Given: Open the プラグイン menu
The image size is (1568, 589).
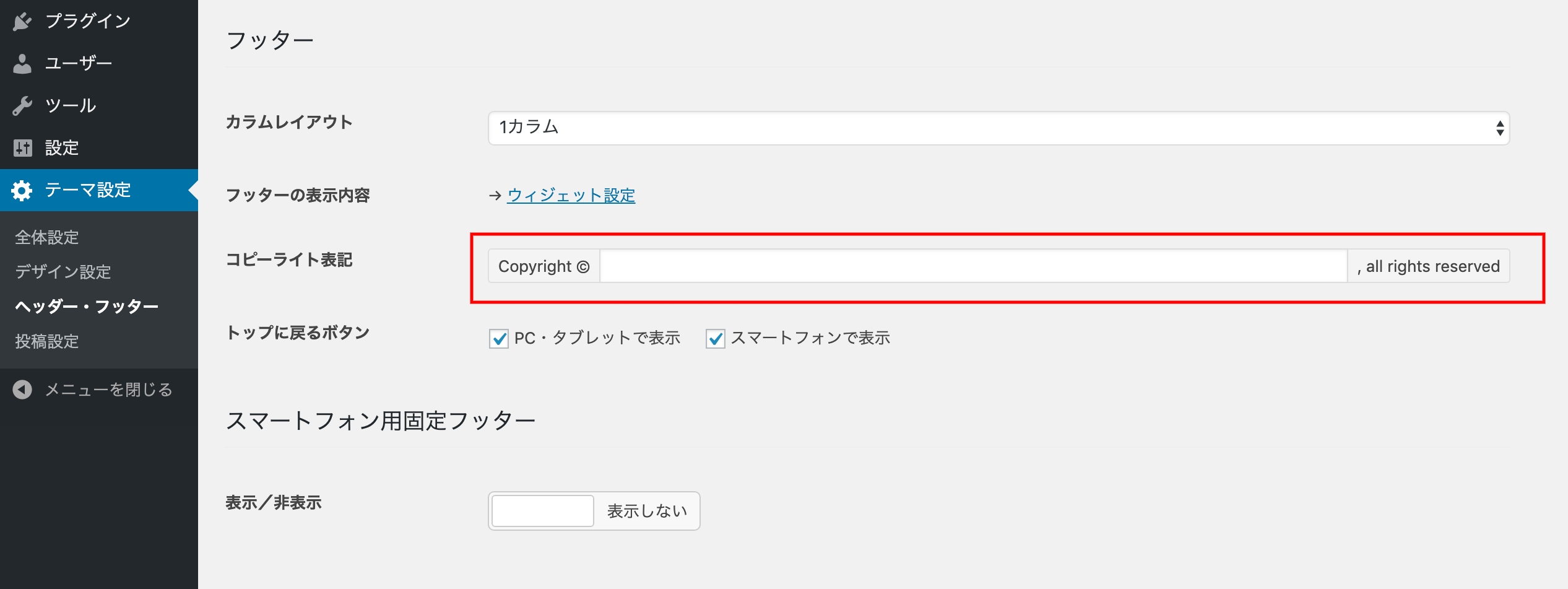Looking at the screenshot, I should tap(87, 22).
